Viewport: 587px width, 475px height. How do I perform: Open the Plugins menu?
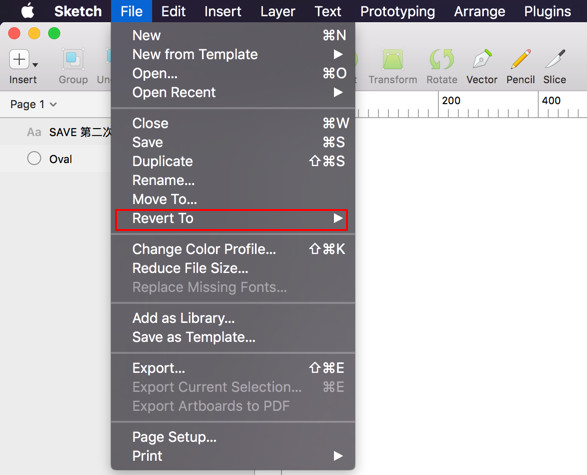click(547, 11)
